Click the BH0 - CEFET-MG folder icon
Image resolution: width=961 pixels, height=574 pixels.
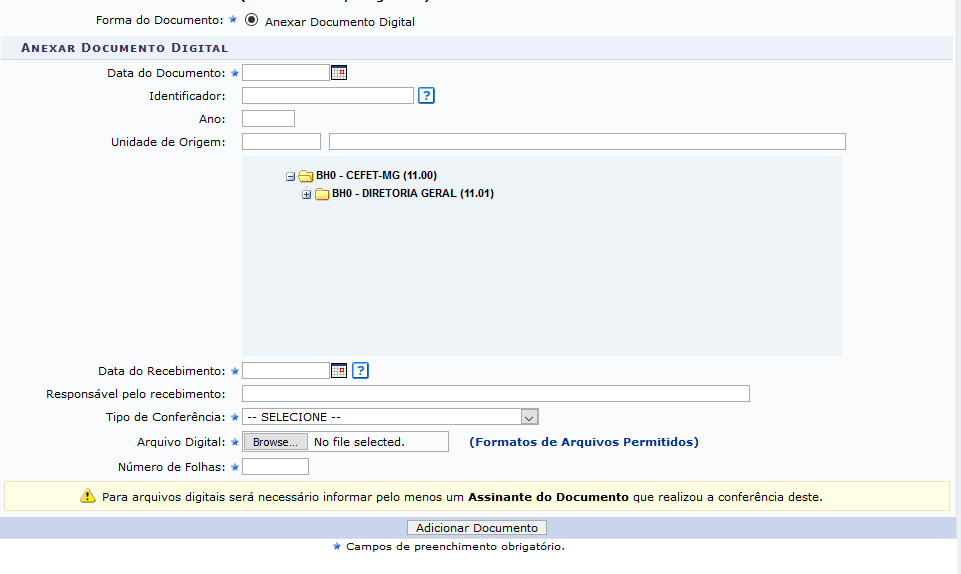(x=306, y=176)
